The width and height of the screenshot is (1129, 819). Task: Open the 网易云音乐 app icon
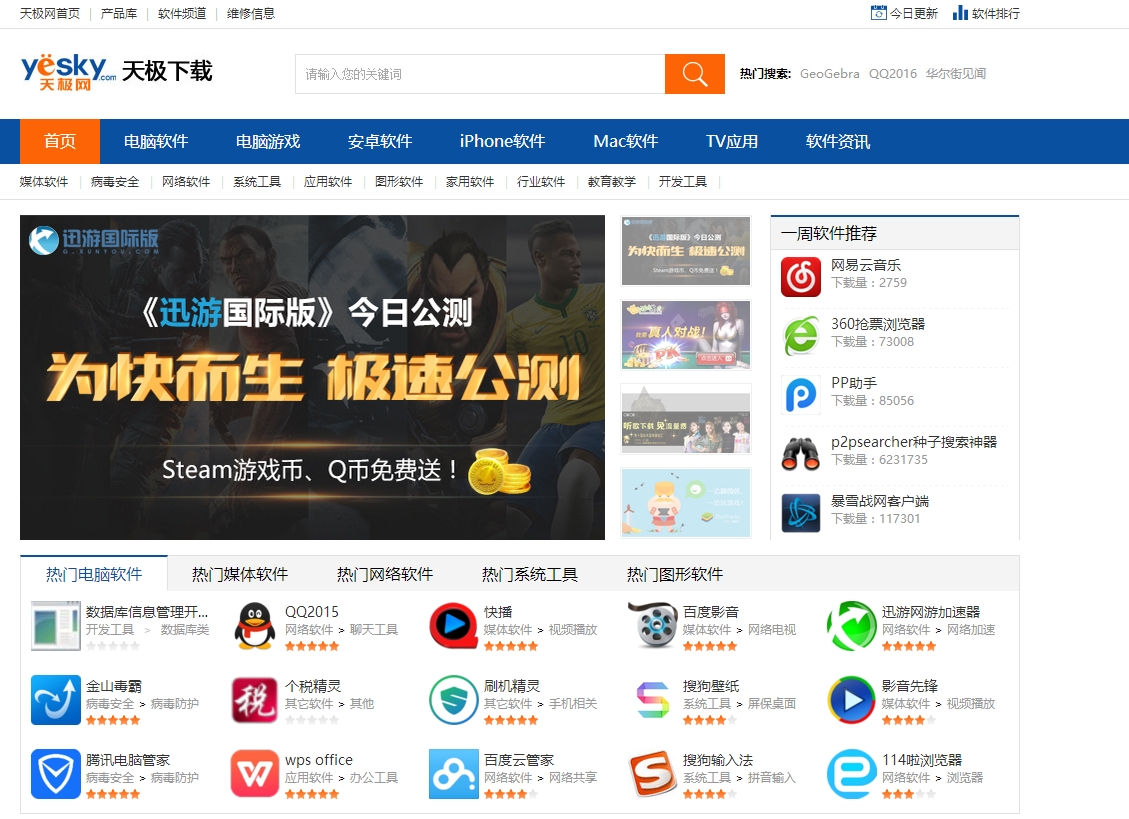[801, 277]
